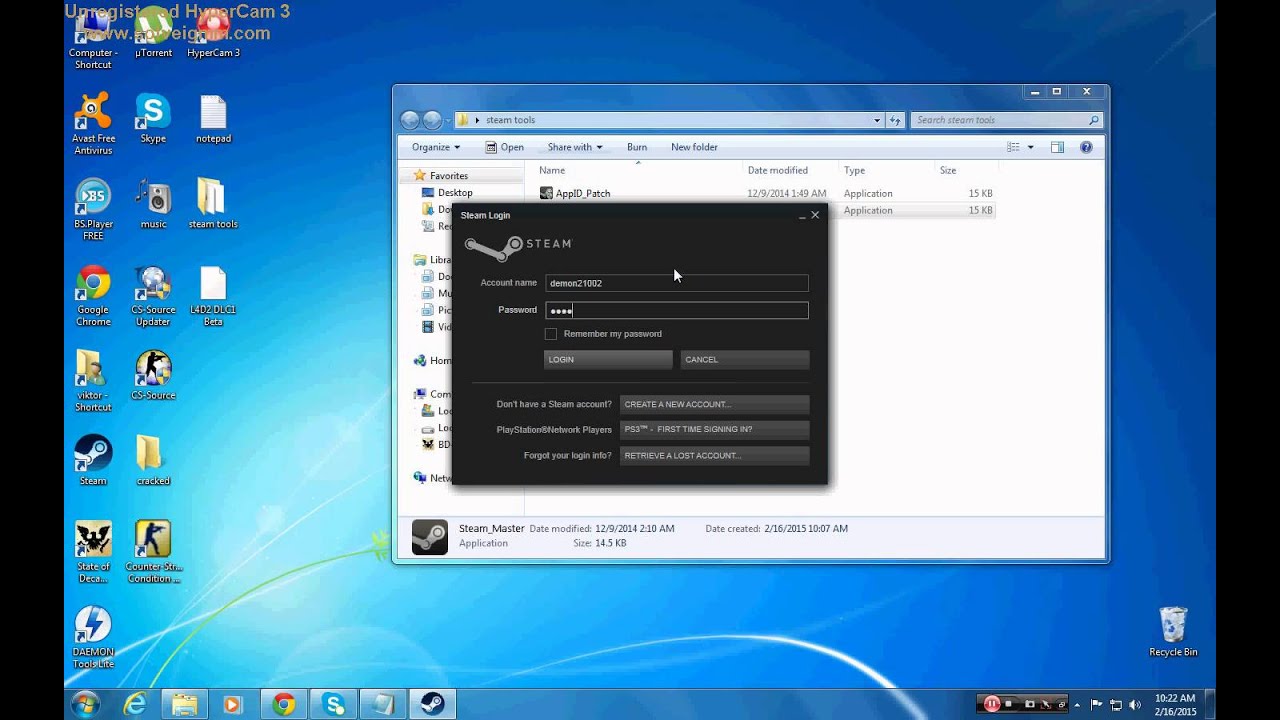Click the LOGIN button in Steam Login
The width and height of the screenshot is (1280, 720).
608,359
